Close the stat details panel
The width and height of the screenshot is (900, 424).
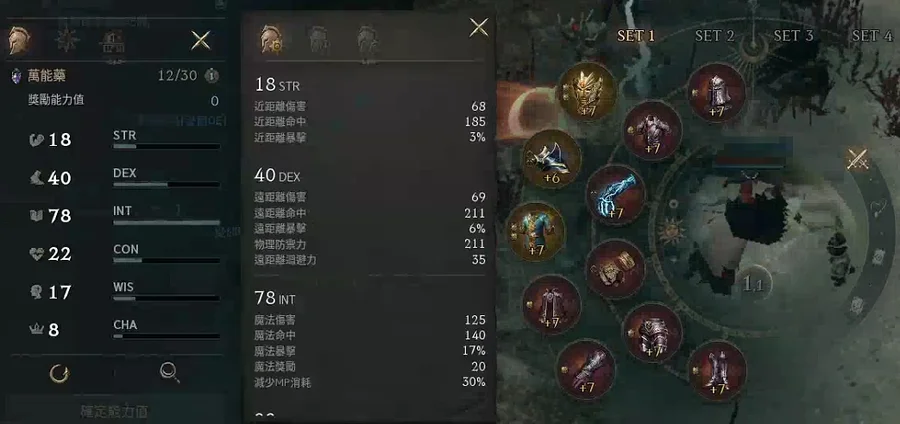[x=479, y=27]
